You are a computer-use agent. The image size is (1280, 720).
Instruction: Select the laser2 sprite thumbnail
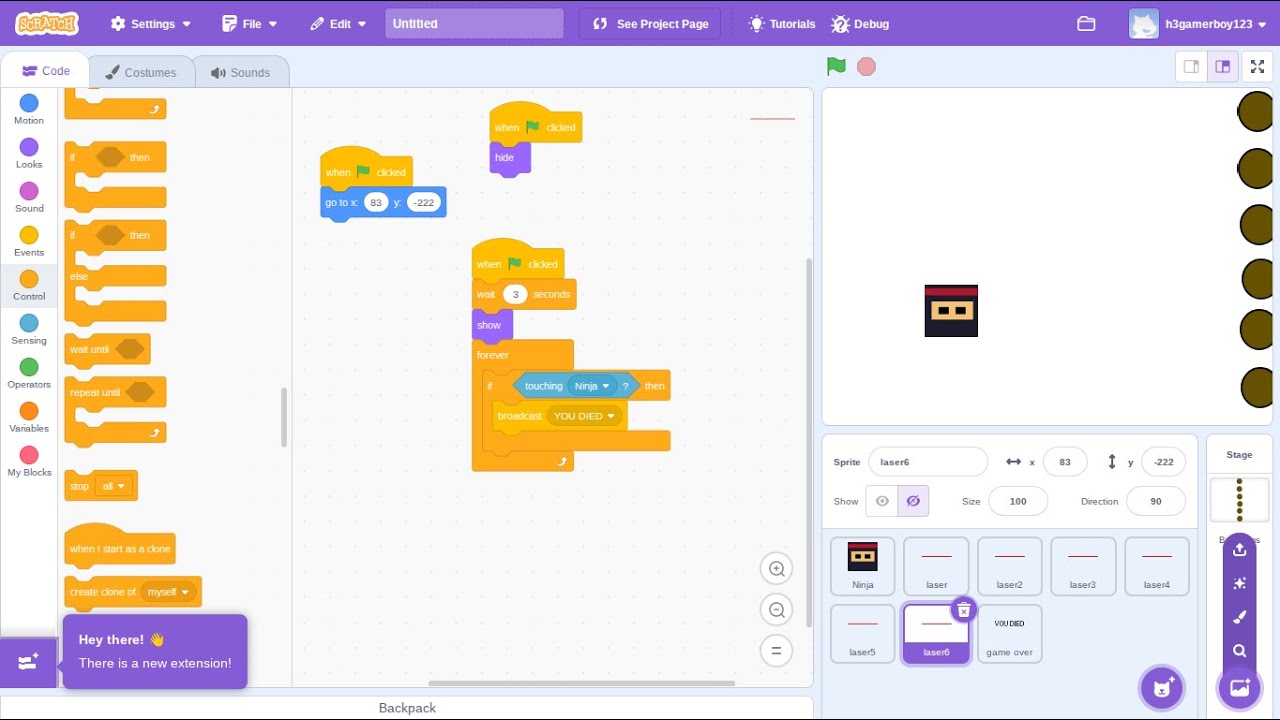click(1009, 566)
